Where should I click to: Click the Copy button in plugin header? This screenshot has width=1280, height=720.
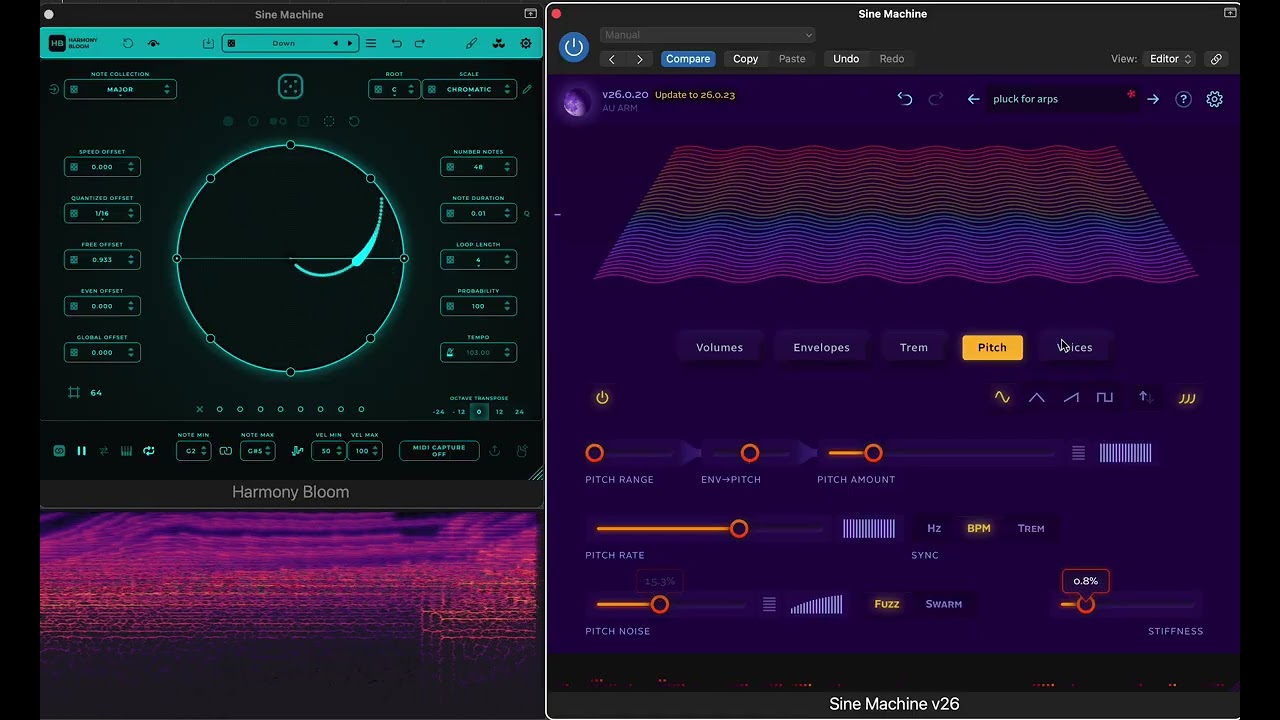pos(745,59)
